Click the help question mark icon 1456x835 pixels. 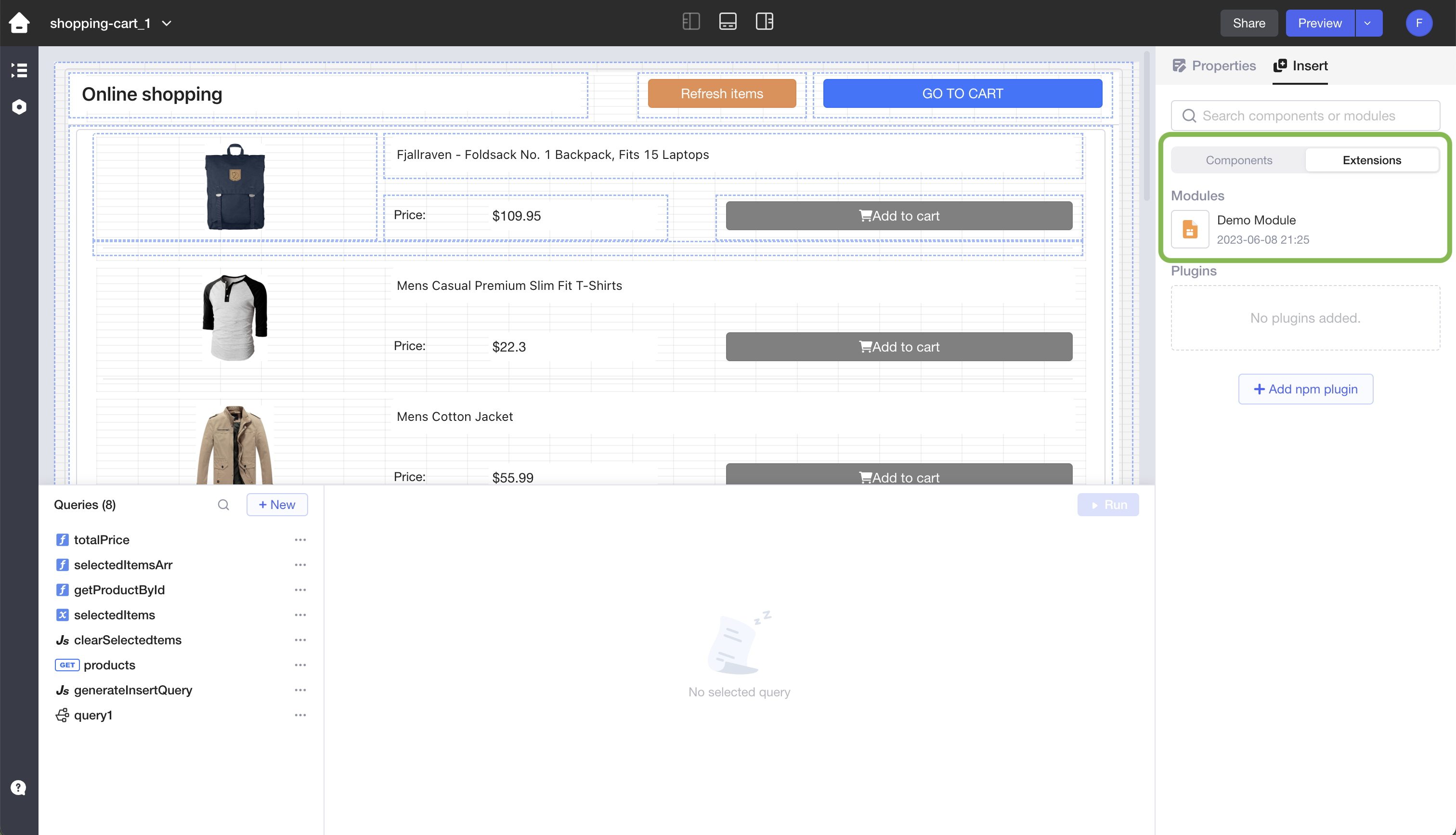pos(18,787)
